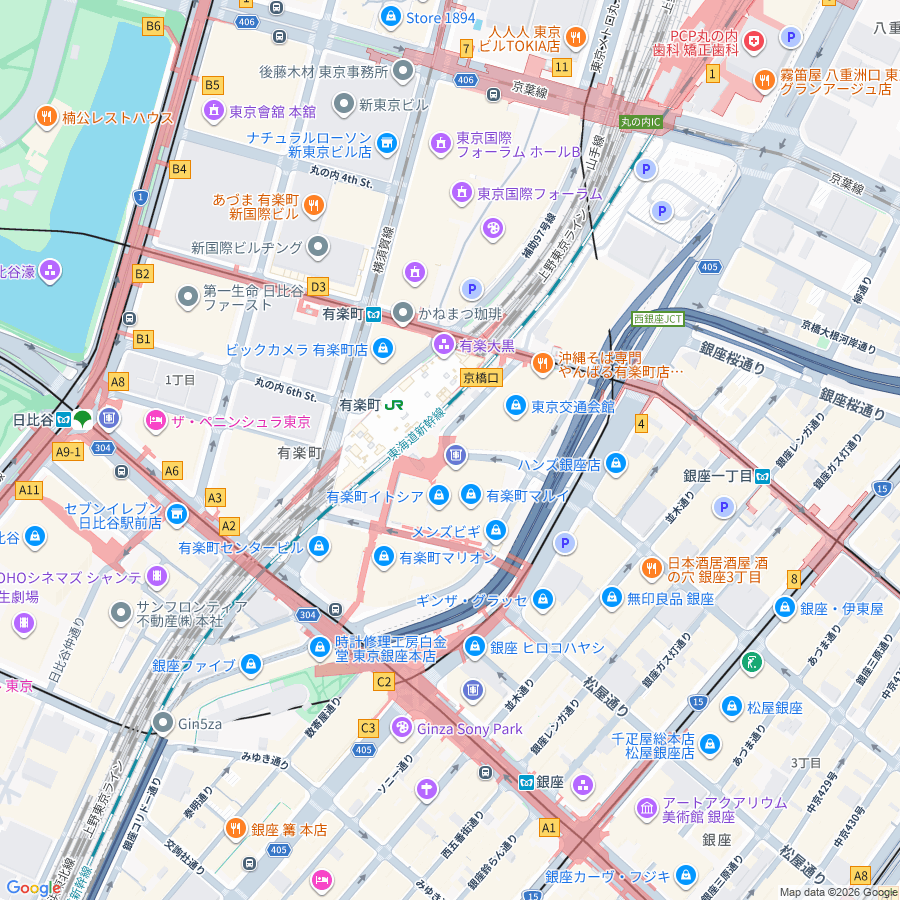Click the JR 有楽町 station icon
The width and height of the screenshot is (900, 900).
point(396,405)
